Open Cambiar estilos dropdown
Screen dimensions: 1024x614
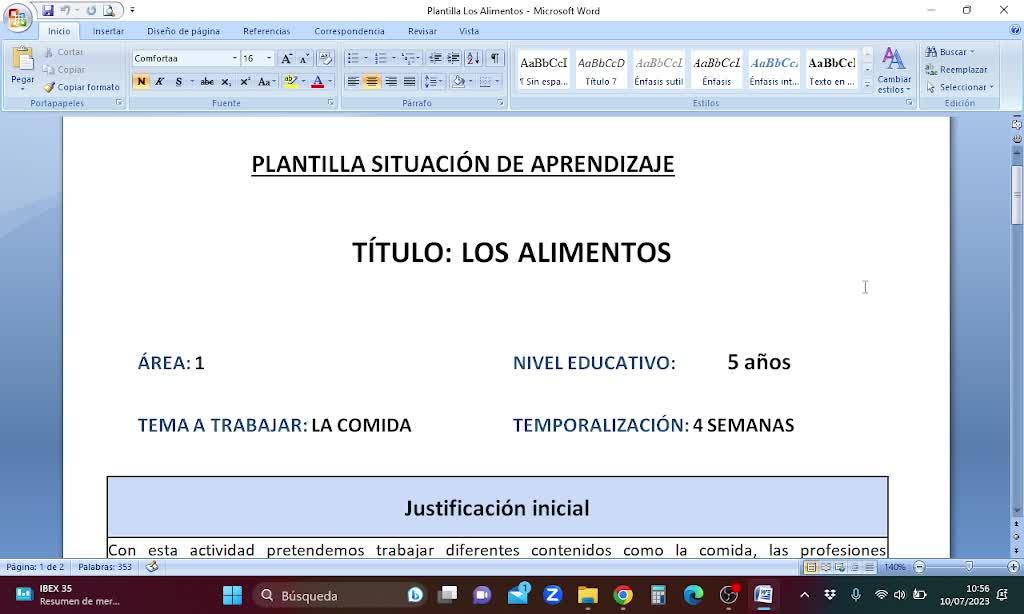pyautogui.click(x=894, y=69)
